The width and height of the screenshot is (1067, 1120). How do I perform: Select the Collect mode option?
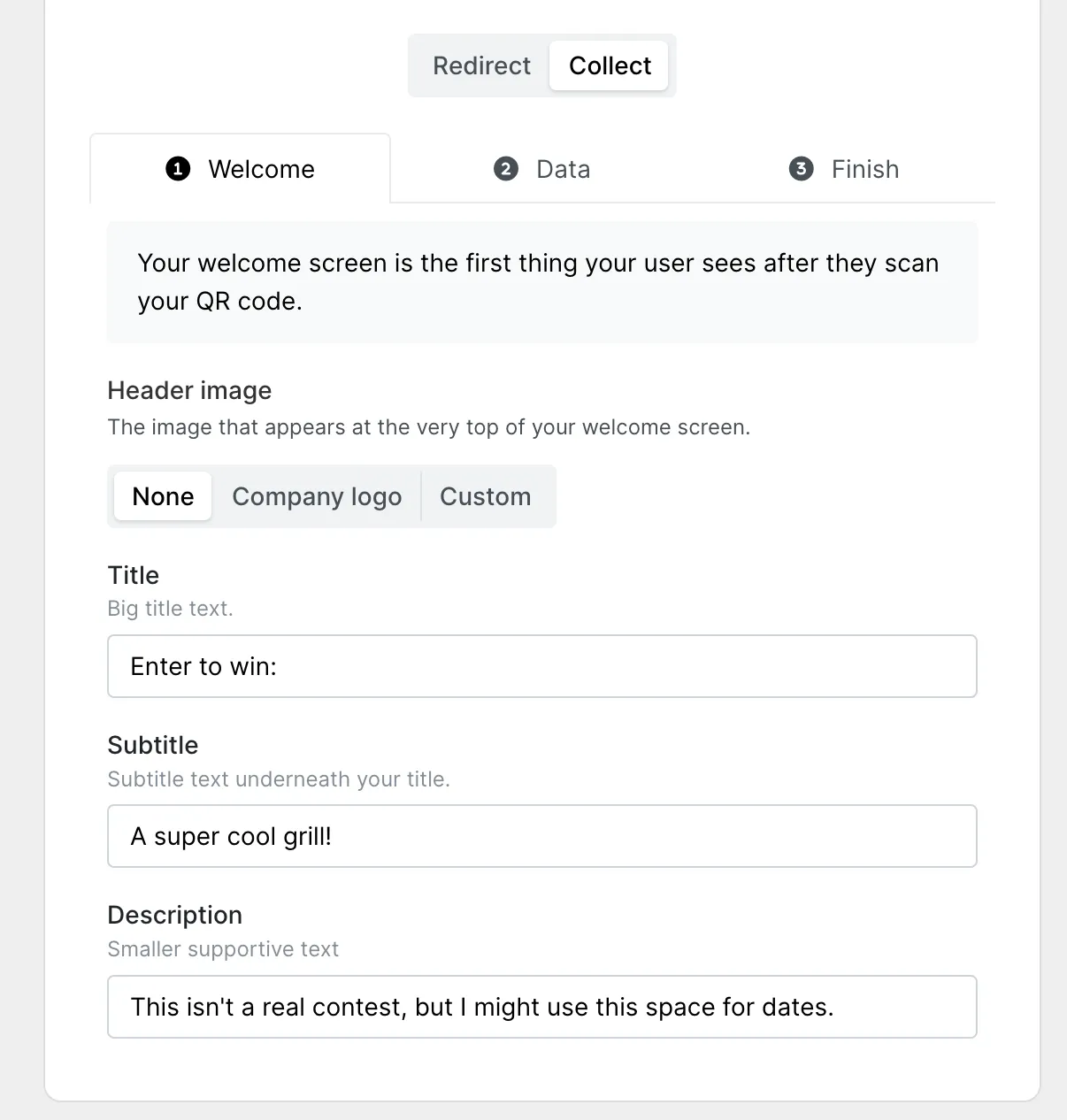pyautogui.click(x=610, y=65)
